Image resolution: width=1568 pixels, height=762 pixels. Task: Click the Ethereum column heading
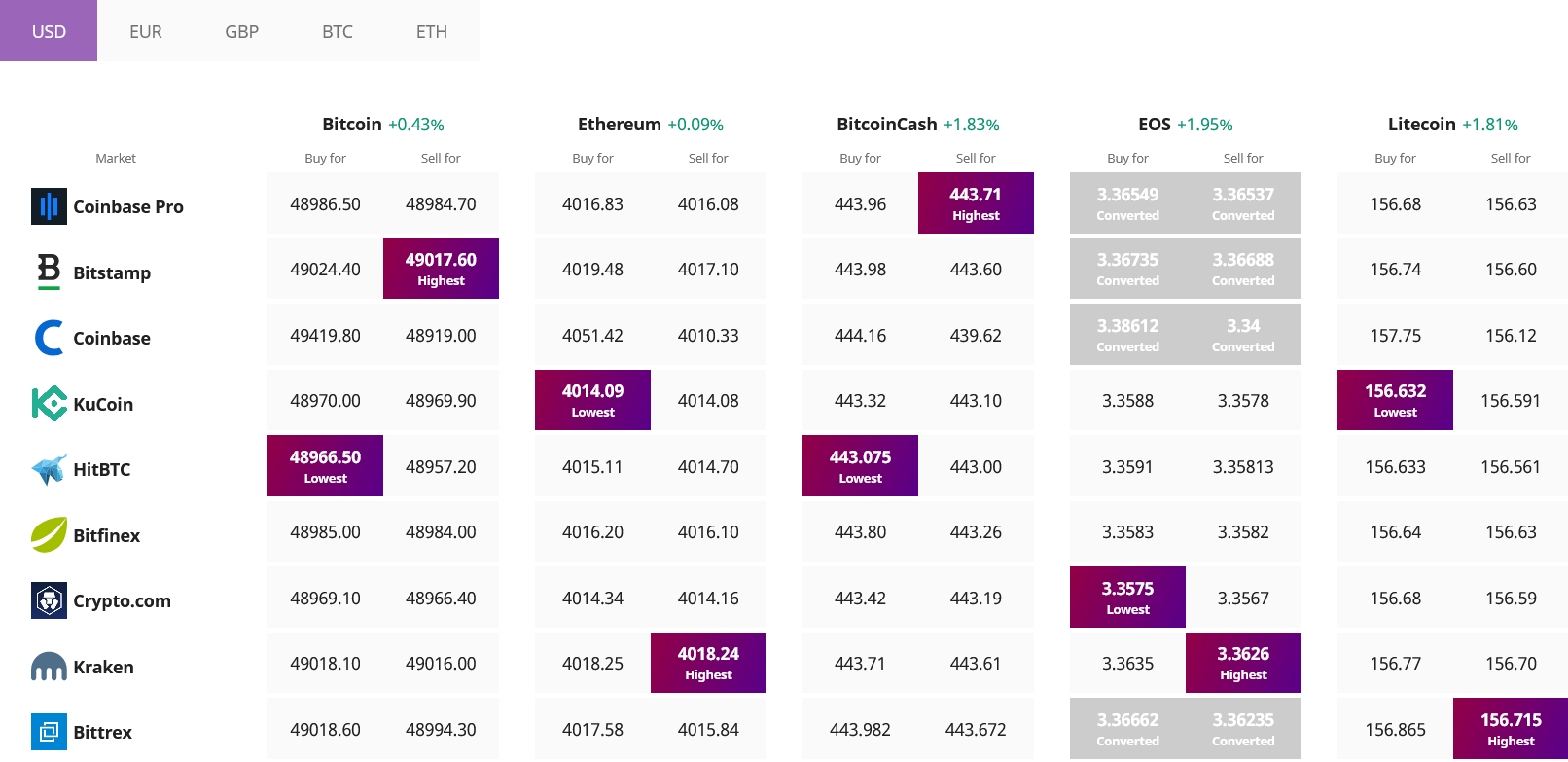click(x=620, y=124)
